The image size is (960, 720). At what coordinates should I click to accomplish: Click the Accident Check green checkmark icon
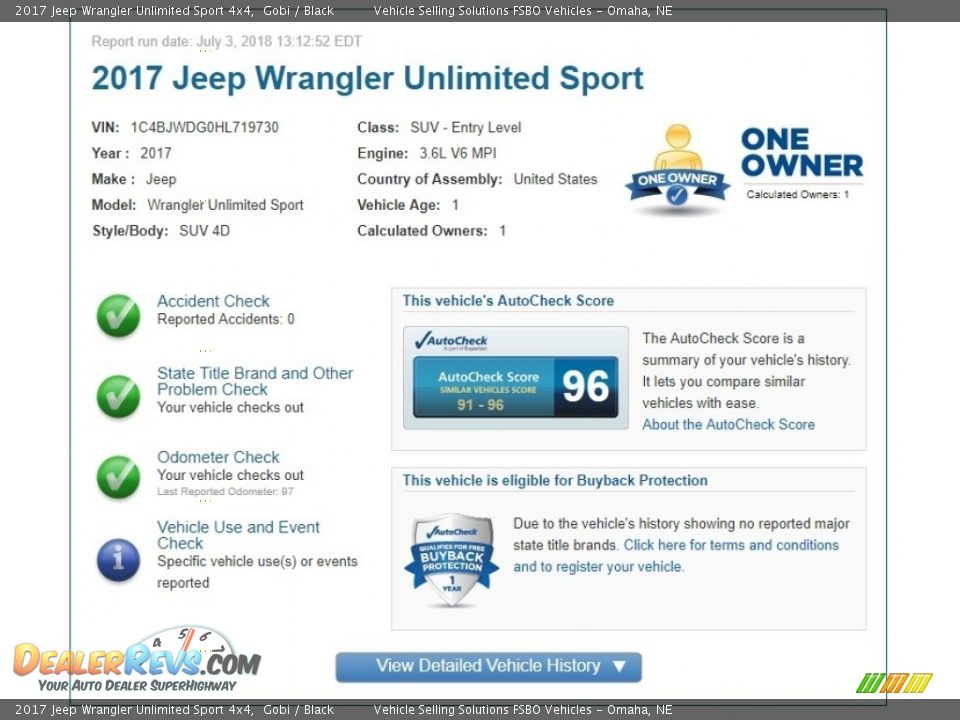point(118,315)
